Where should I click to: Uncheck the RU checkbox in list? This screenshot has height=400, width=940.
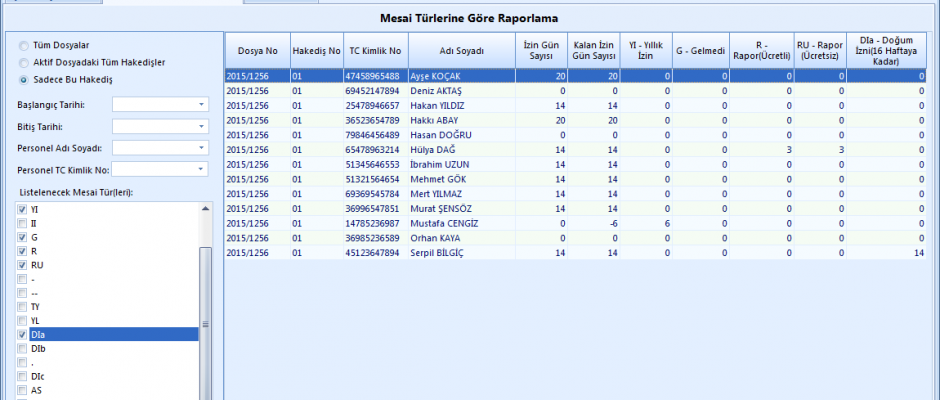point(22,265)
